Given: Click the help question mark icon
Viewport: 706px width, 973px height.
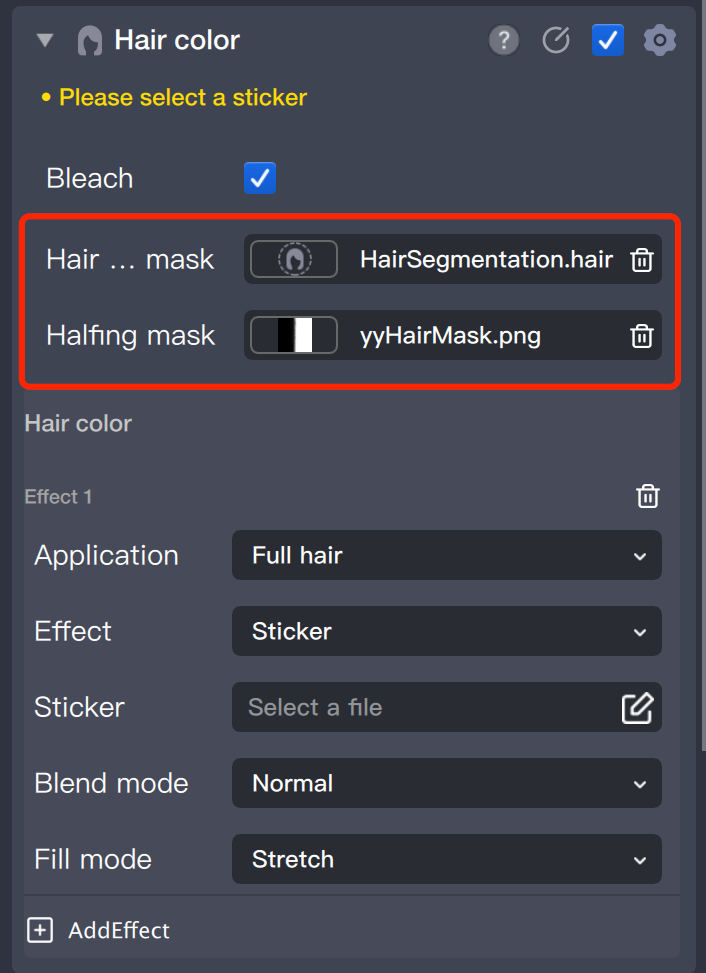Looking at the screenshot, I should coord(504,40).
